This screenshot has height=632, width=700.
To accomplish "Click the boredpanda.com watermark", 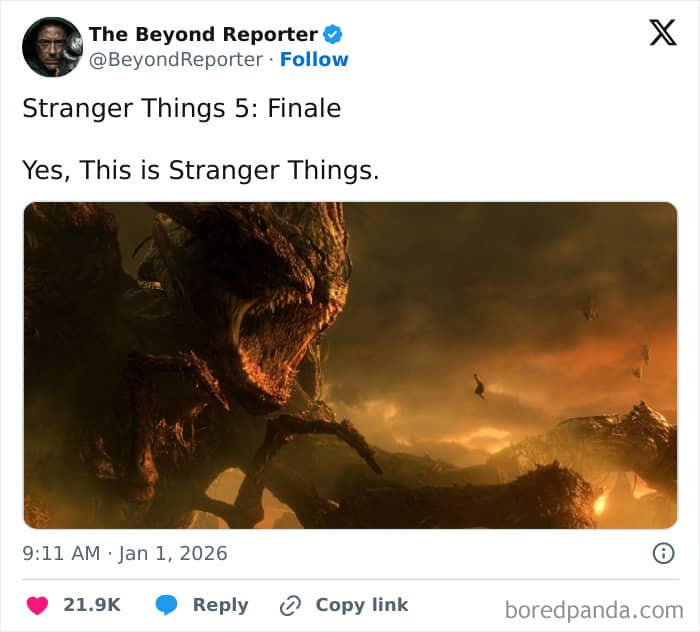I will pyautogui.click(x=594, y=609).
